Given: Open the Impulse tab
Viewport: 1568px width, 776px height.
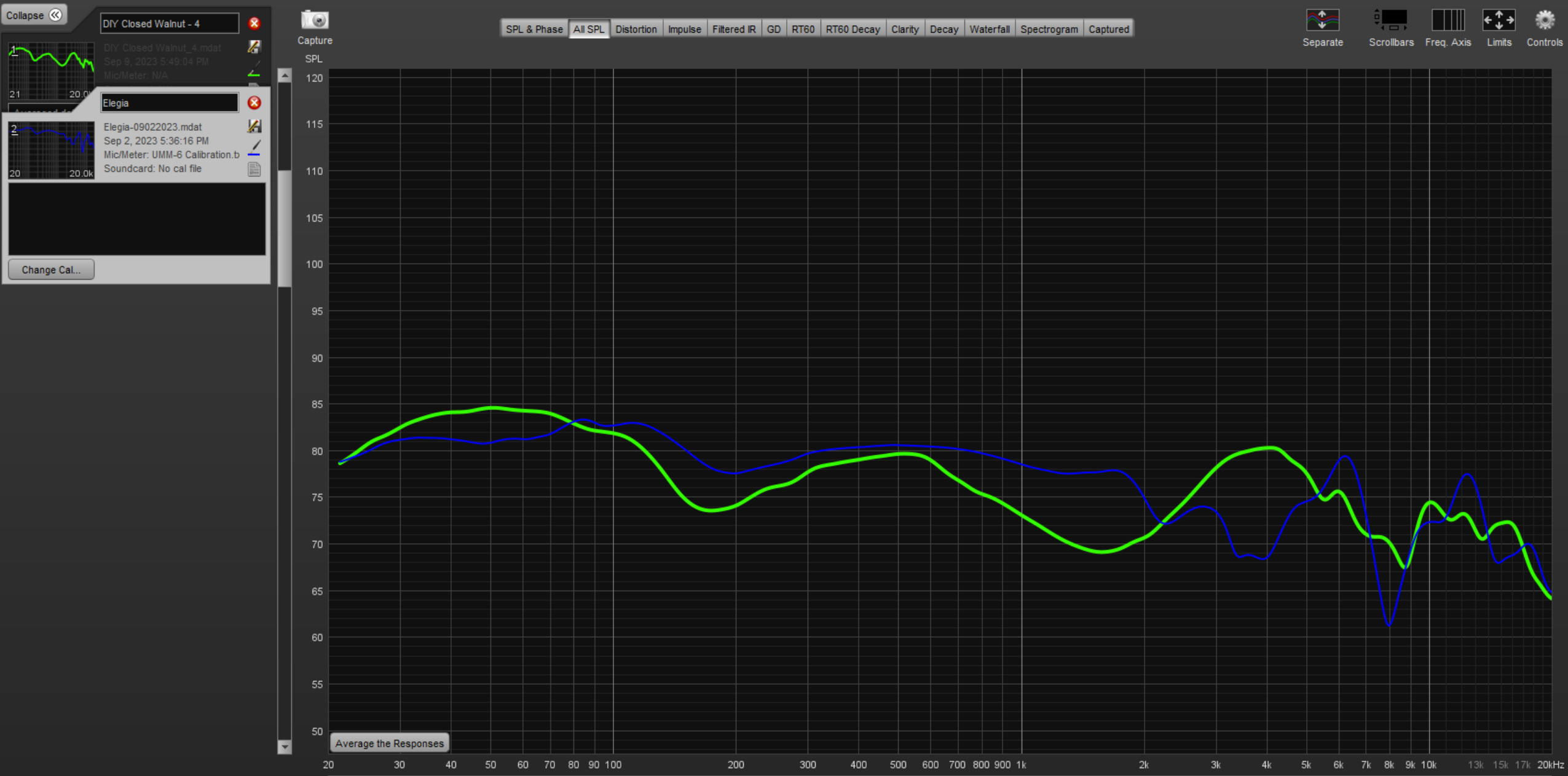Looking at the screenshot, I should coord(684,29).
